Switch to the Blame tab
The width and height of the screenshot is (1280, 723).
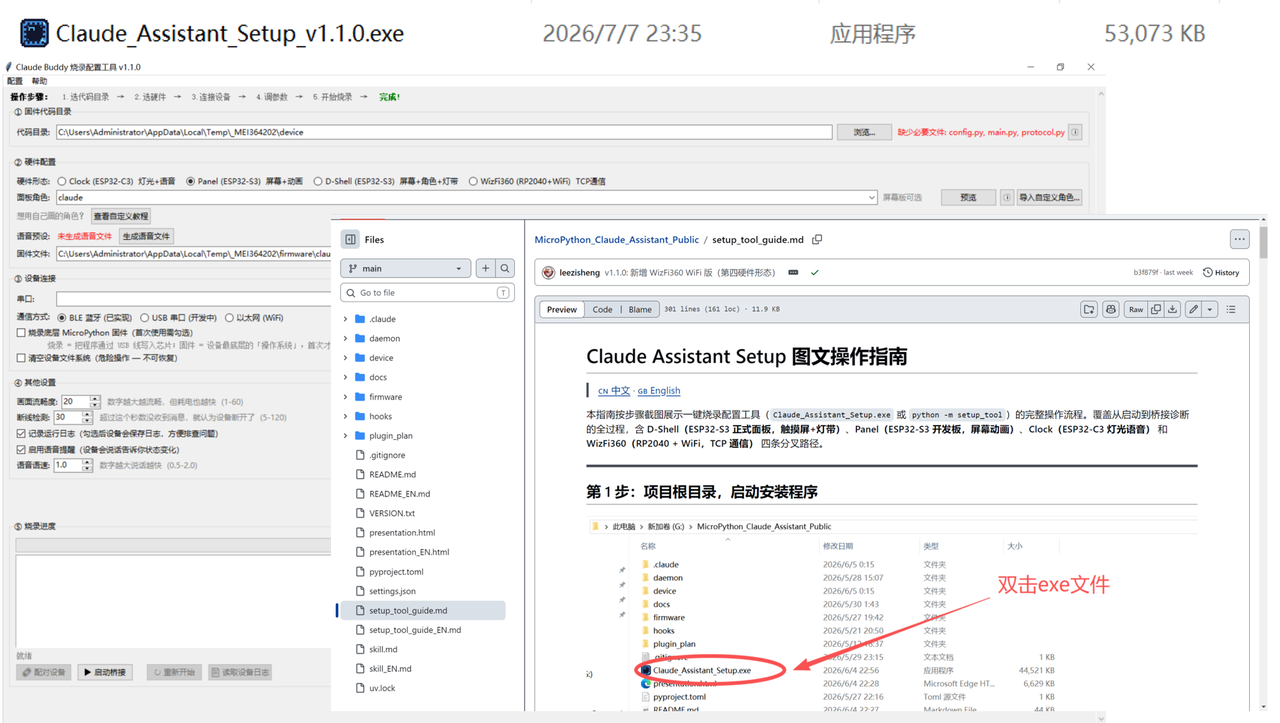[x=640, y=310]
